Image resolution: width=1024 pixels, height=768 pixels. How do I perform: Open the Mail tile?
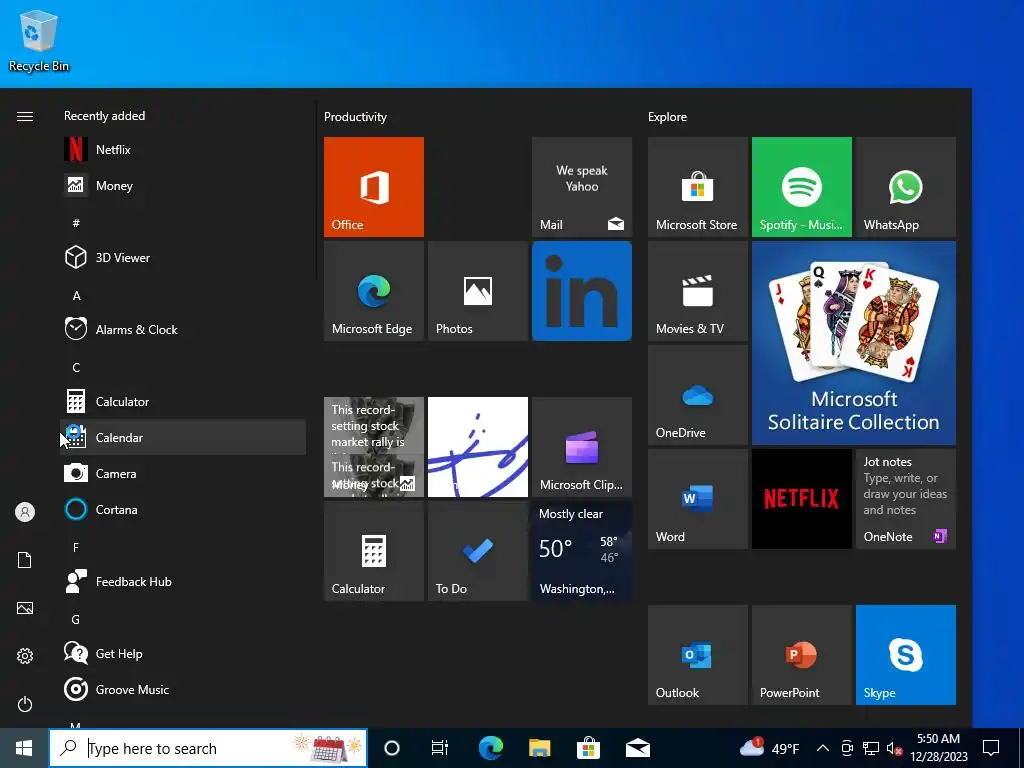tap(582, 187)
